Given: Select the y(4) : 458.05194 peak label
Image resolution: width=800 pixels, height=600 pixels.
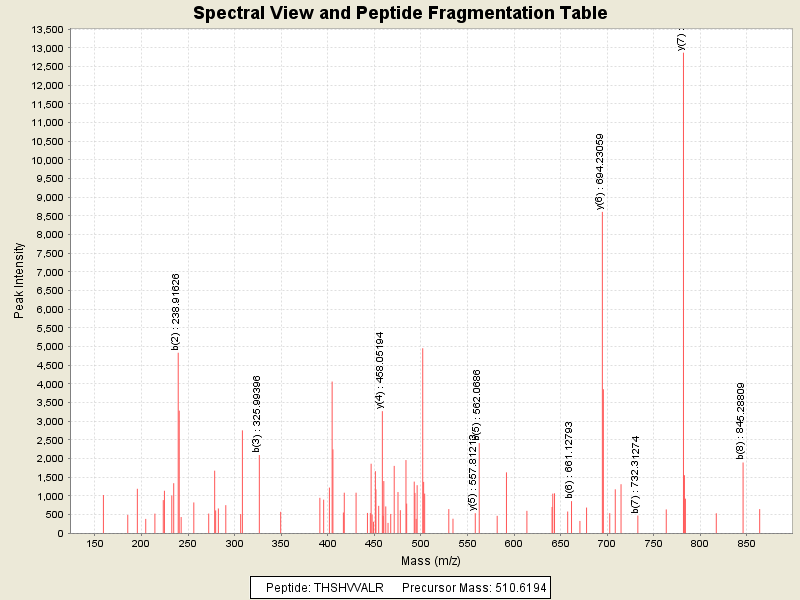Looking at the screenshot, I should pos(380,370).
